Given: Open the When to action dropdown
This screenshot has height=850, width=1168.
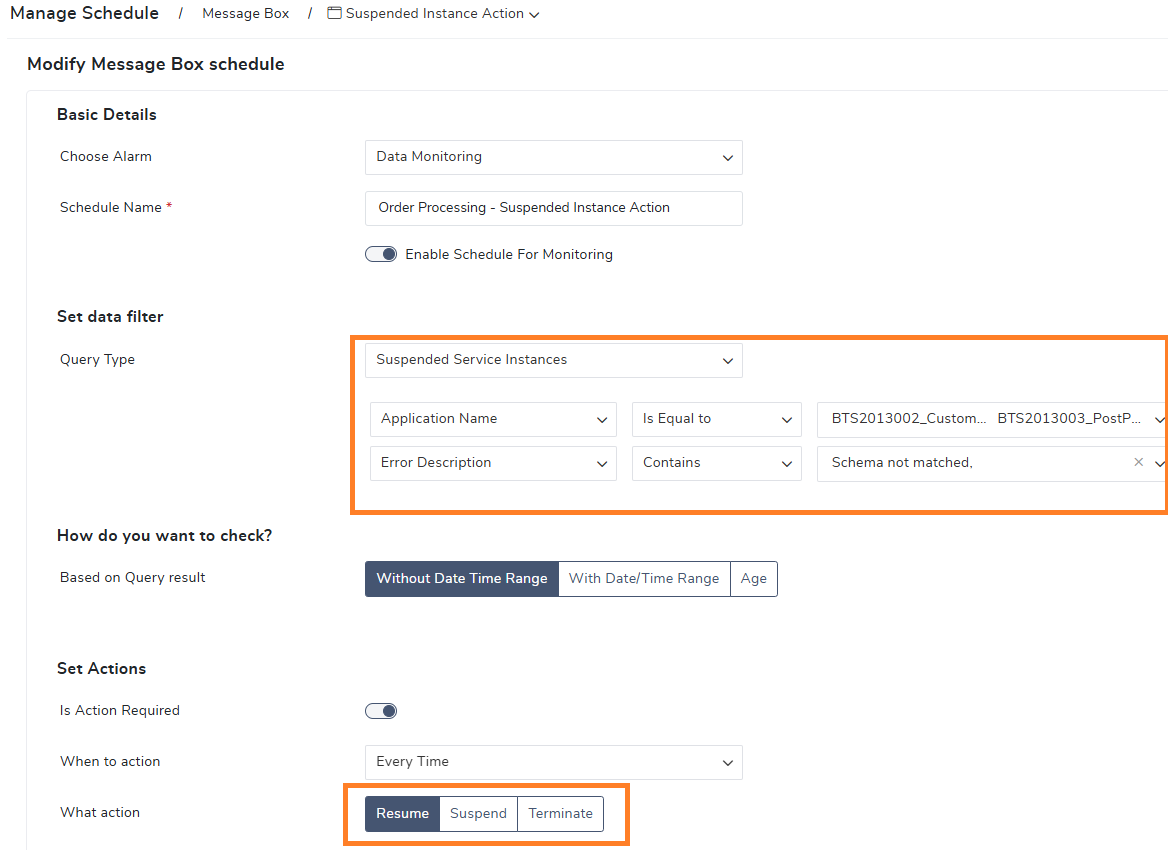Looking at the screenshot, I should (x=553, y=762).
